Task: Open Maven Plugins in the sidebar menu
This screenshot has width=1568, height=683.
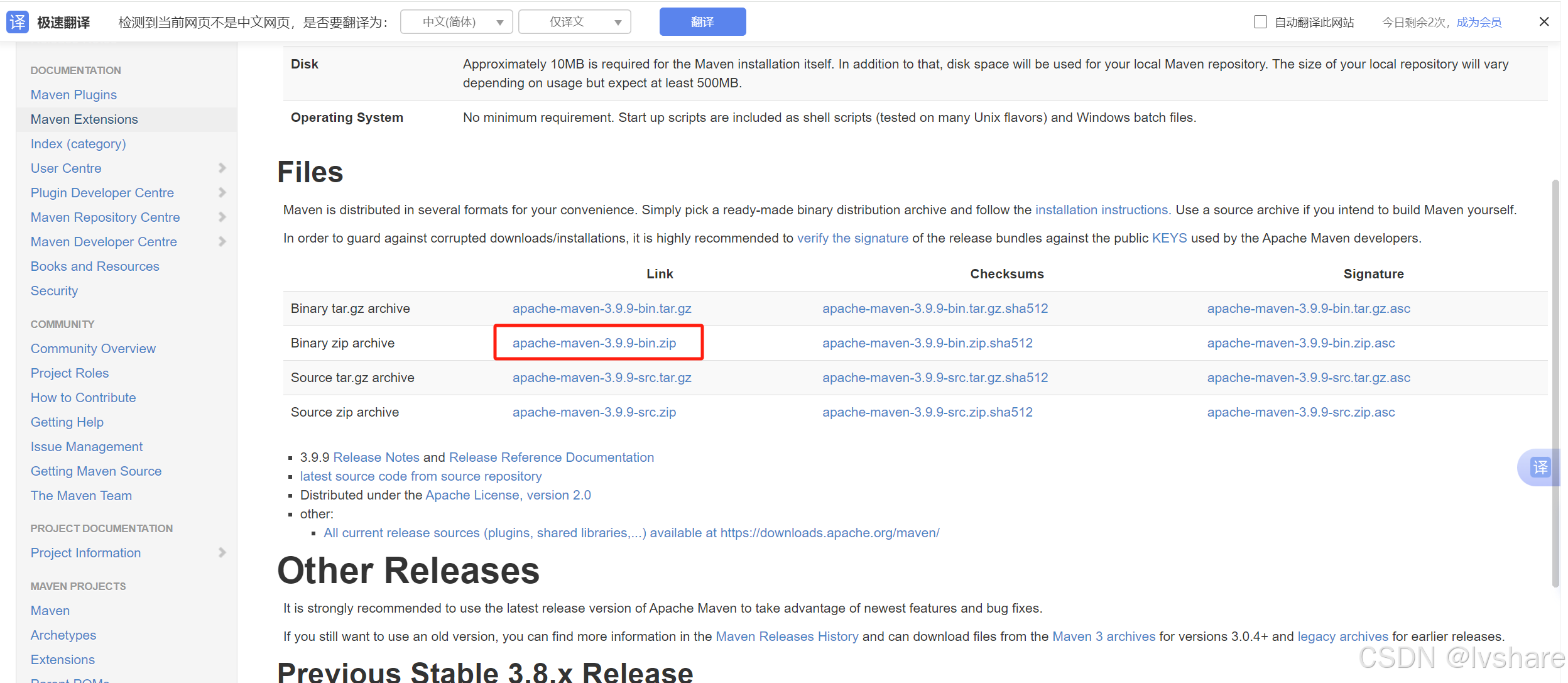Action: [x=73, y=95]
